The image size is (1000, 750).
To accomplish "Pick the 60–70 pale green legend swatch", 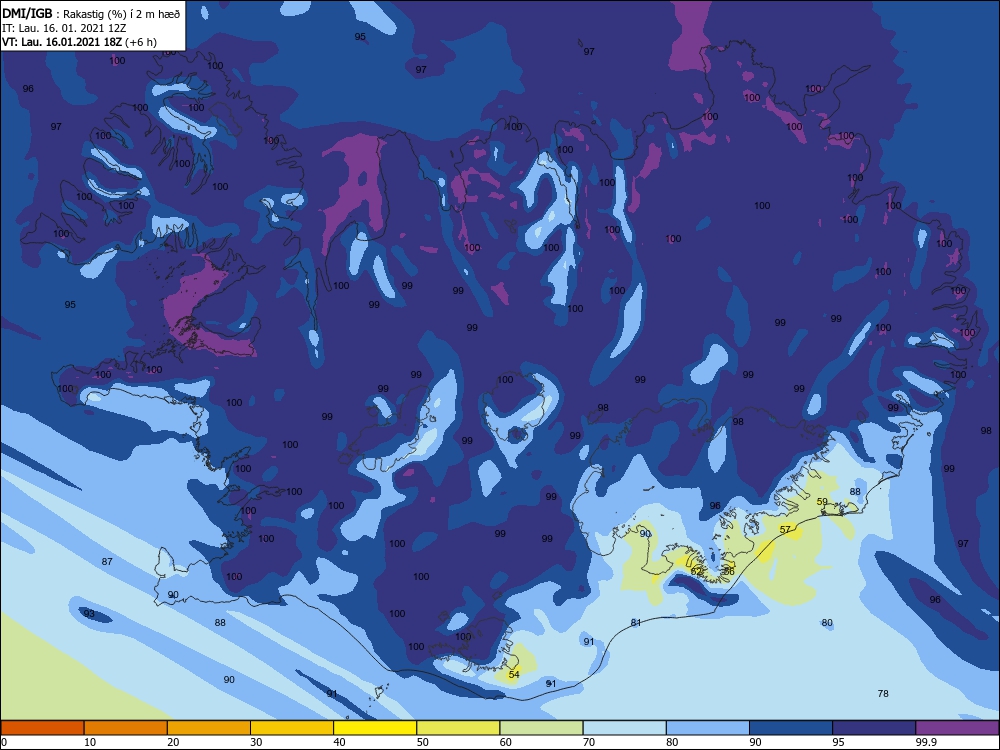I will (541, 728).
